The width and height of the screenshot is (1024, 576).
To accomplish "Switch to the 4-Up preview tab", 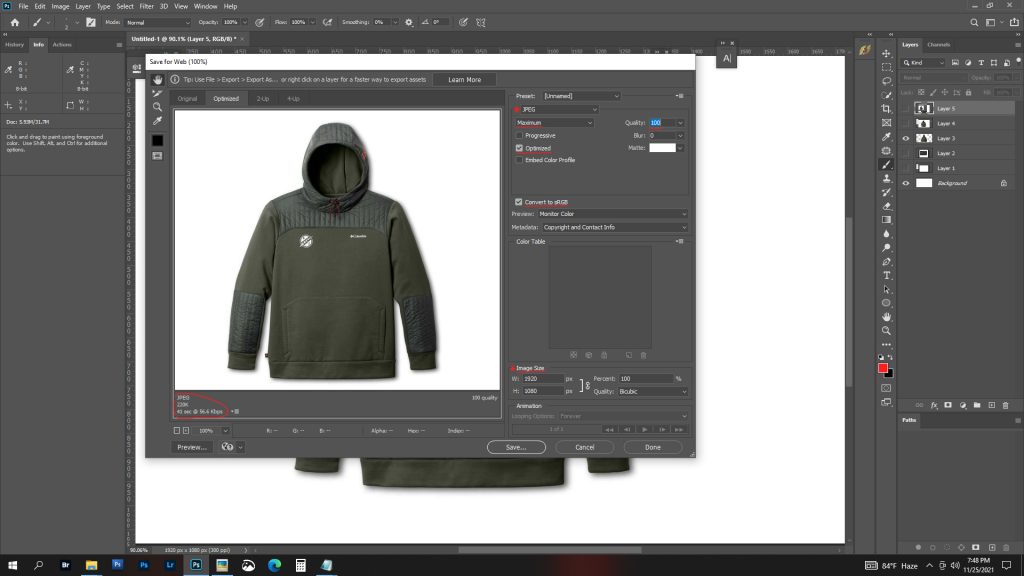I will 293,99.
